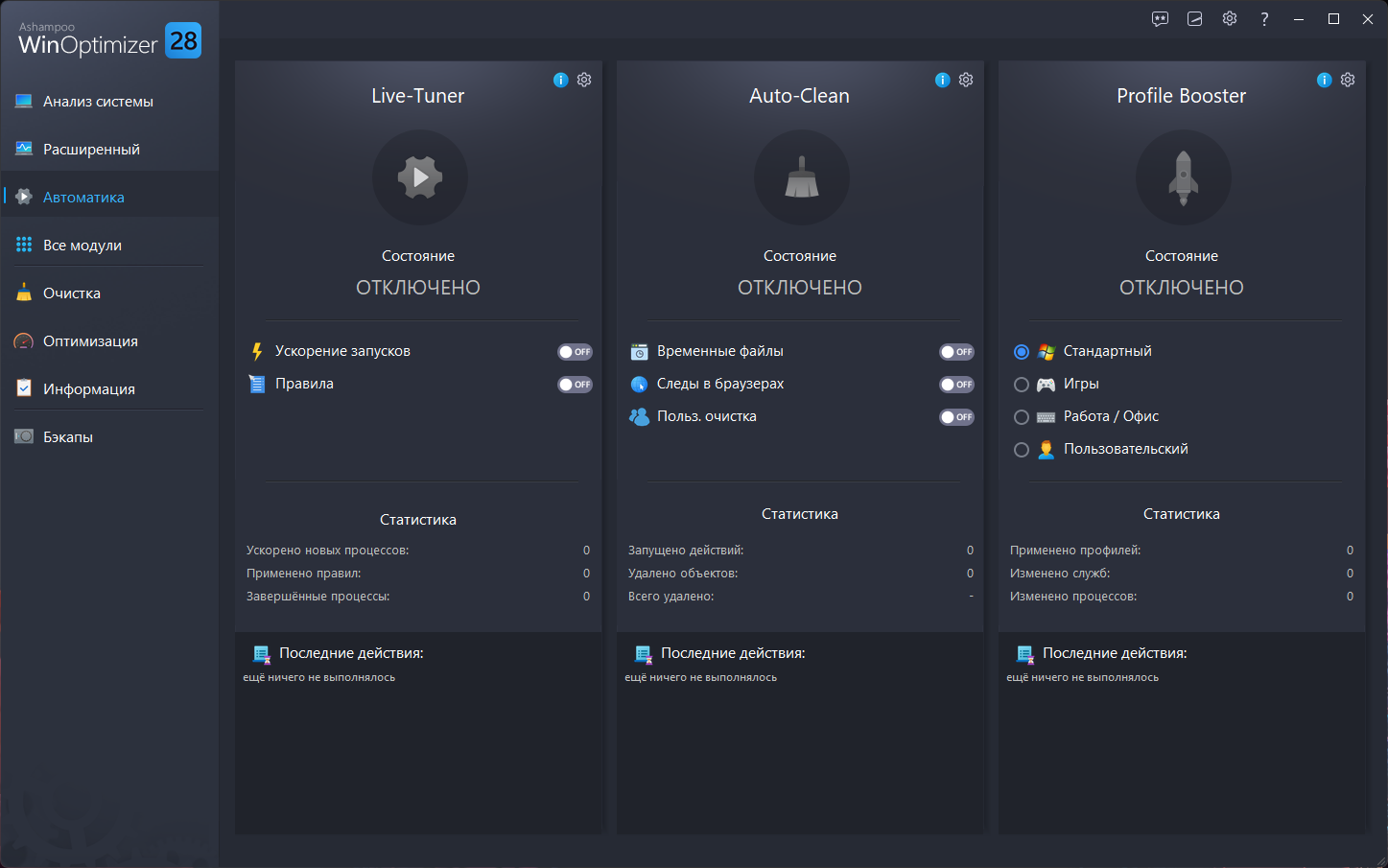This screenshot has height=868, width=1388.
Task: Enable Следы в браузерах switch
Action: click(x=957, y=385)
